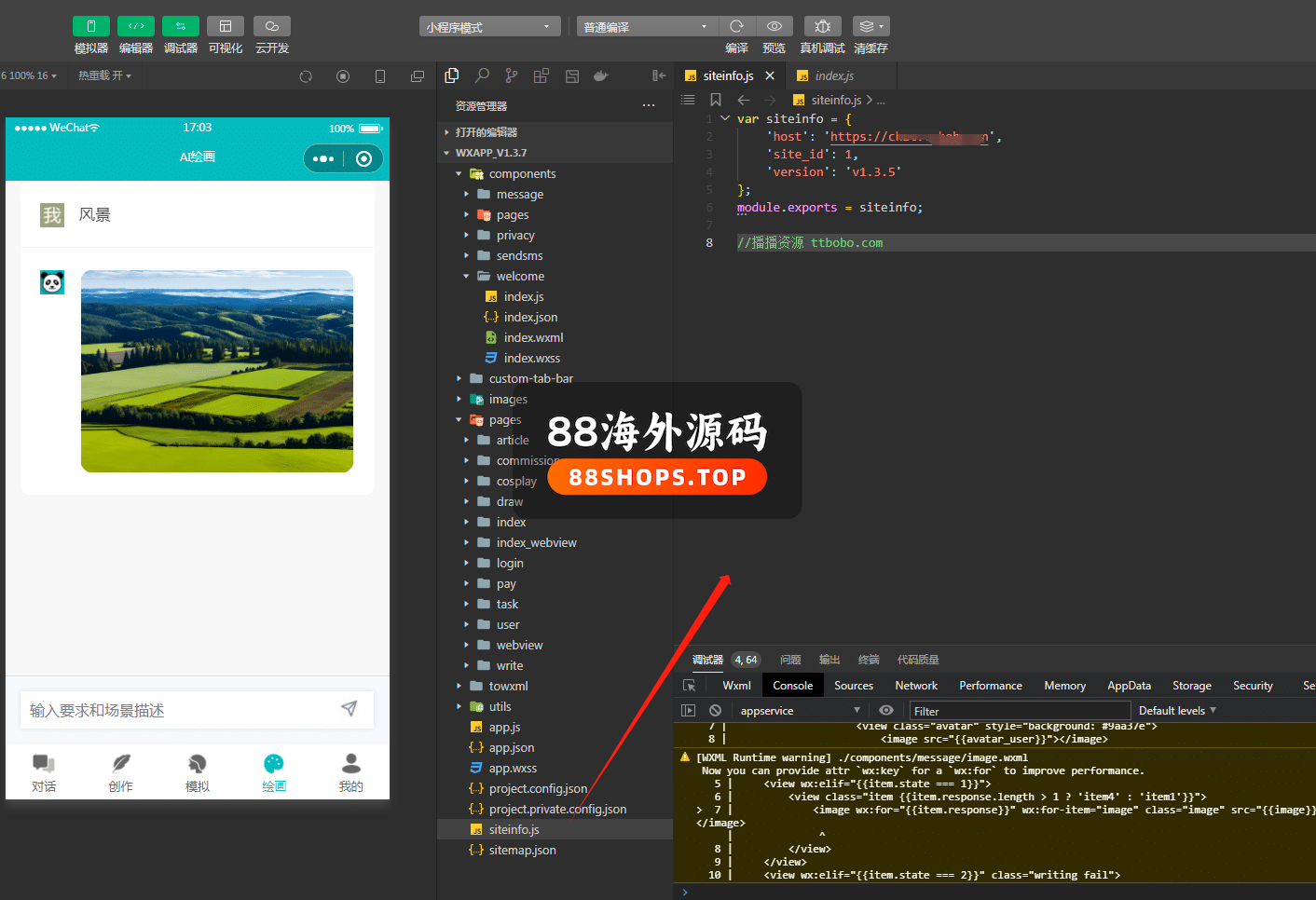Viewport: 1316px width, 900px height.
Task: Expand the utils folder
Action: [500, 707]
